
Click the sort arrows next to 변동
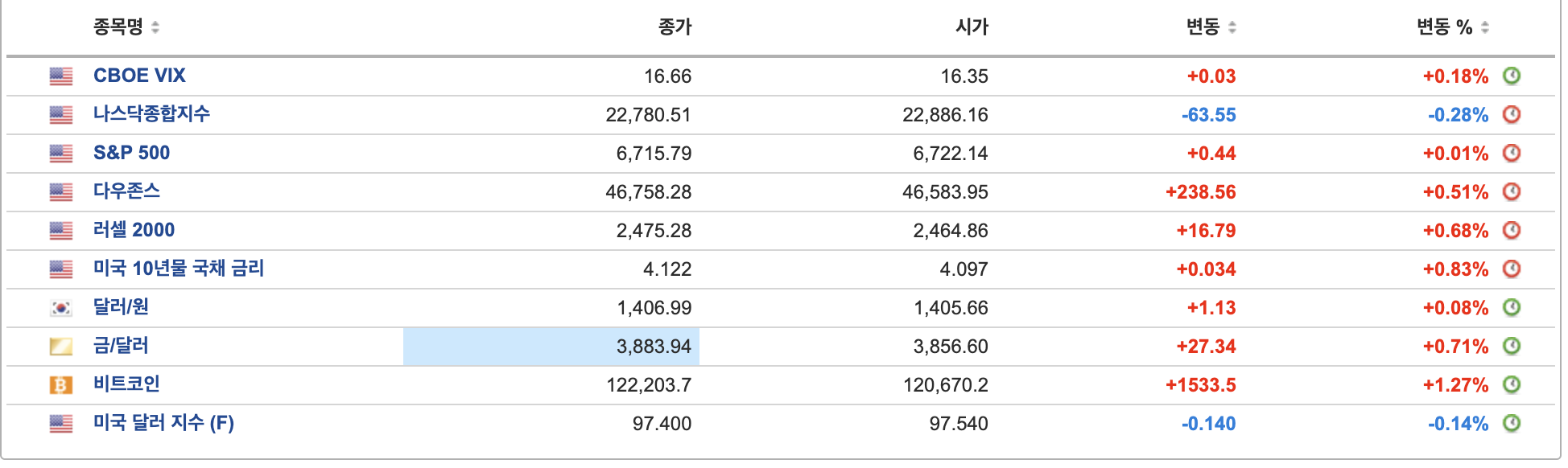(x=1233, y=27)
